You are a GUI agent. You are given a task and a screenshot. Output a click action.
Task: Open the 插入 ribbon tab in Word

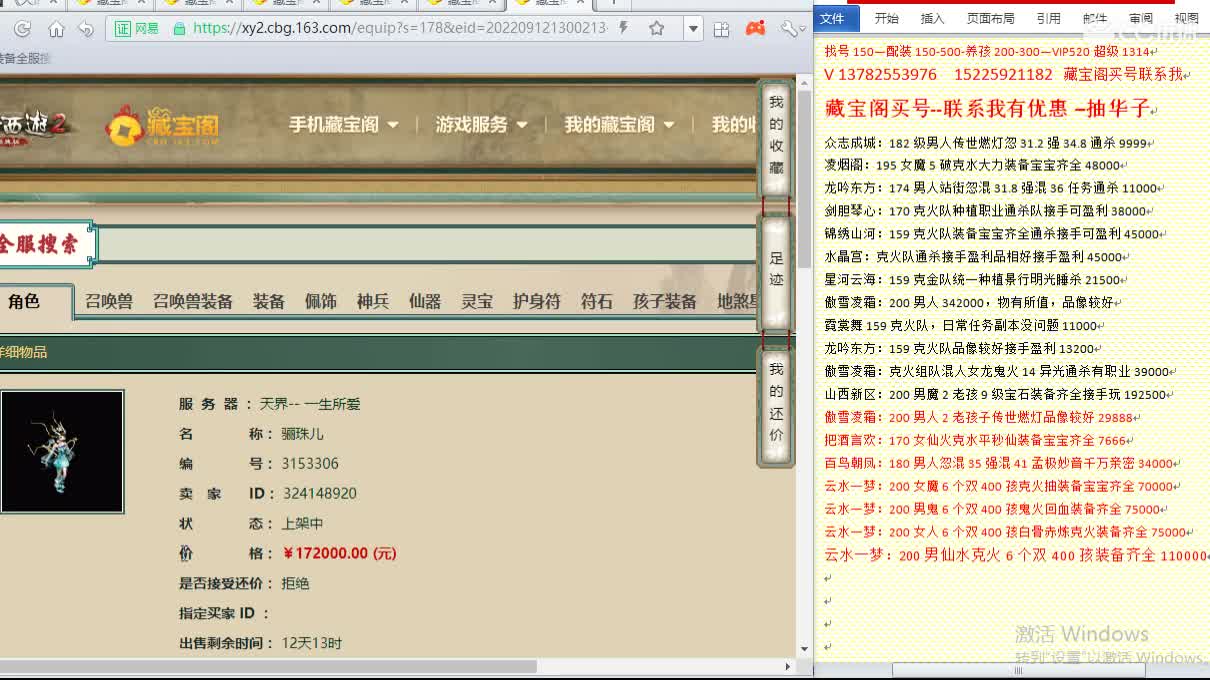(932, 18)
